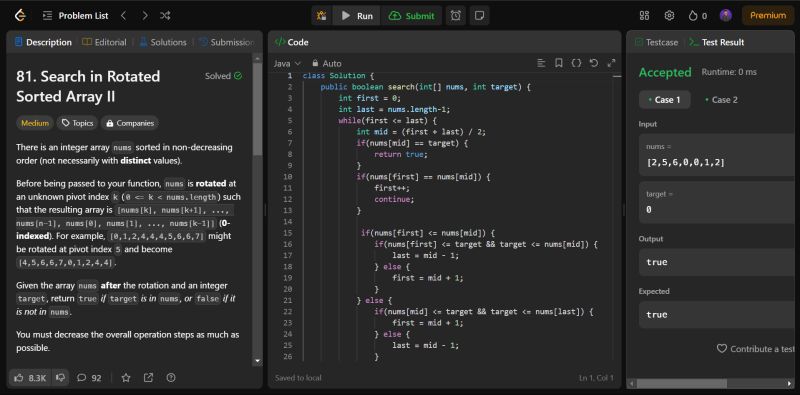Open the help question mark icon

[171, 378]
